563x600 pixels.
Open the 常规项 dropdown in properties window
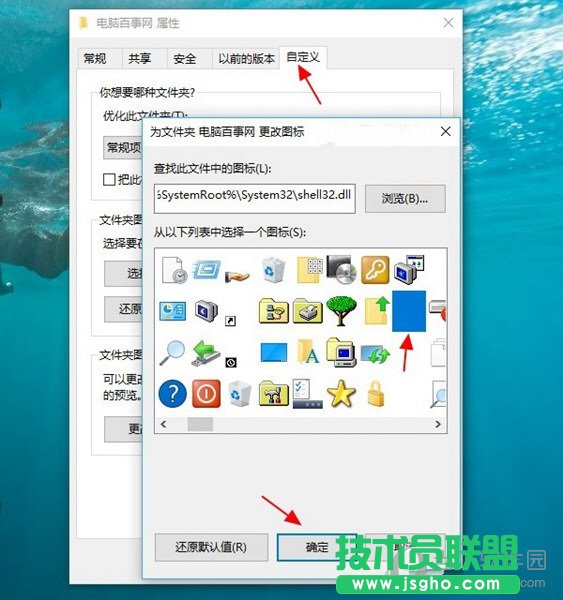(123, 148)
